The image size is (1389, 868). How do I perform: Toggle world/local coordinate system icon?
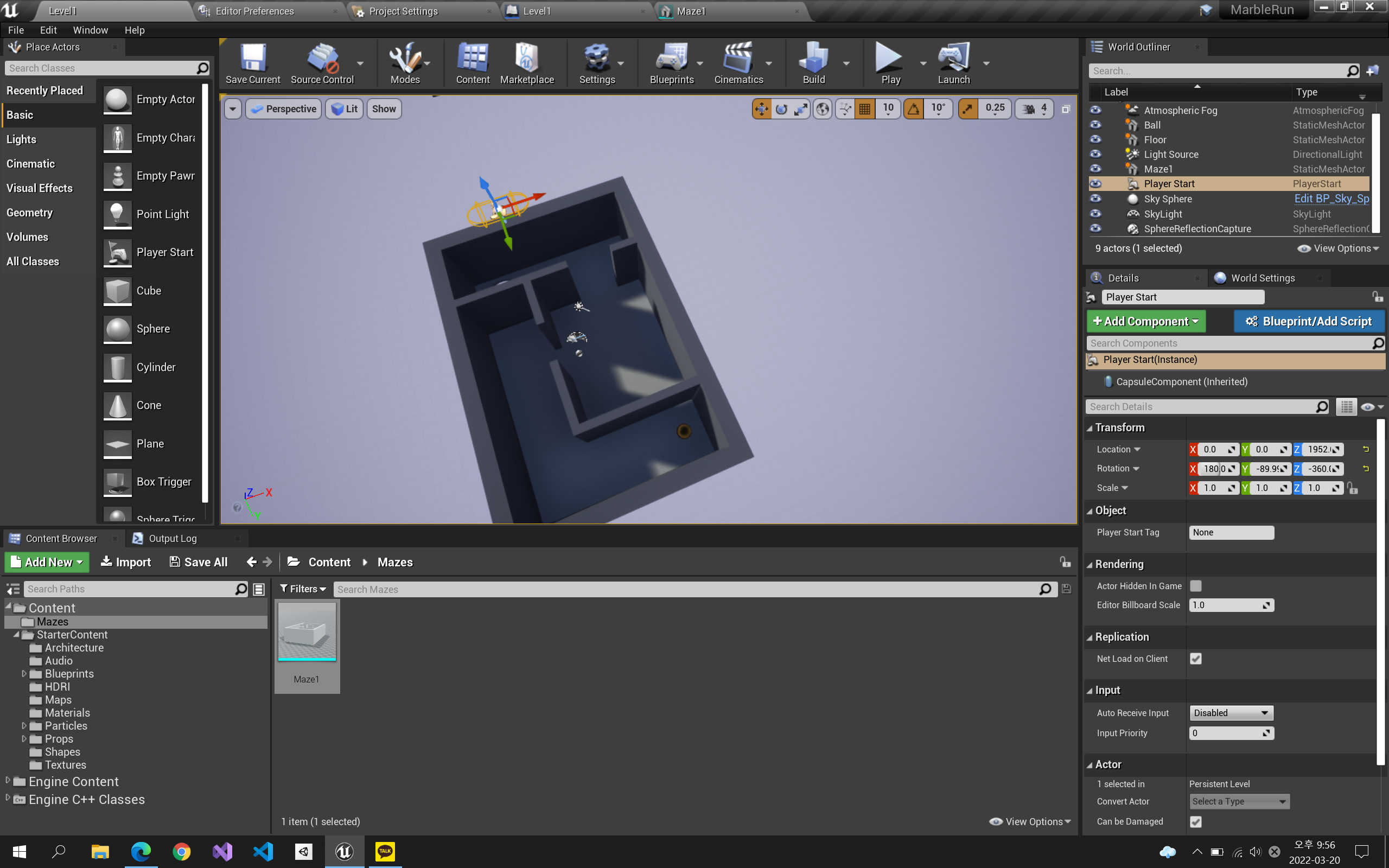823,108
